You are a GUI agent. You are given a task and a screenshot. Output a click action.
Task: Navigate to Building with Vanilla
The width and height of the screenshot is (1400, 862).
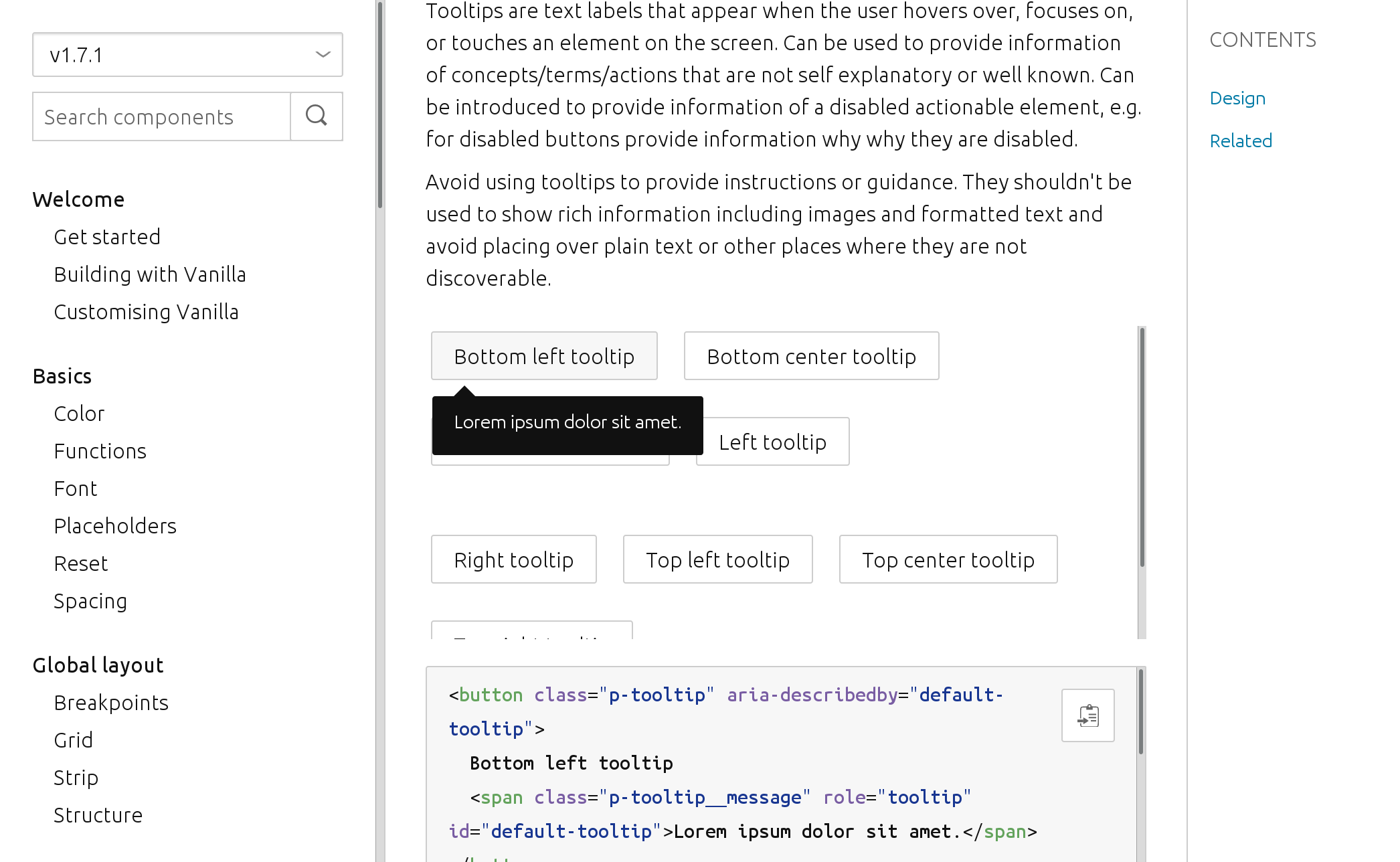point(150,274)
